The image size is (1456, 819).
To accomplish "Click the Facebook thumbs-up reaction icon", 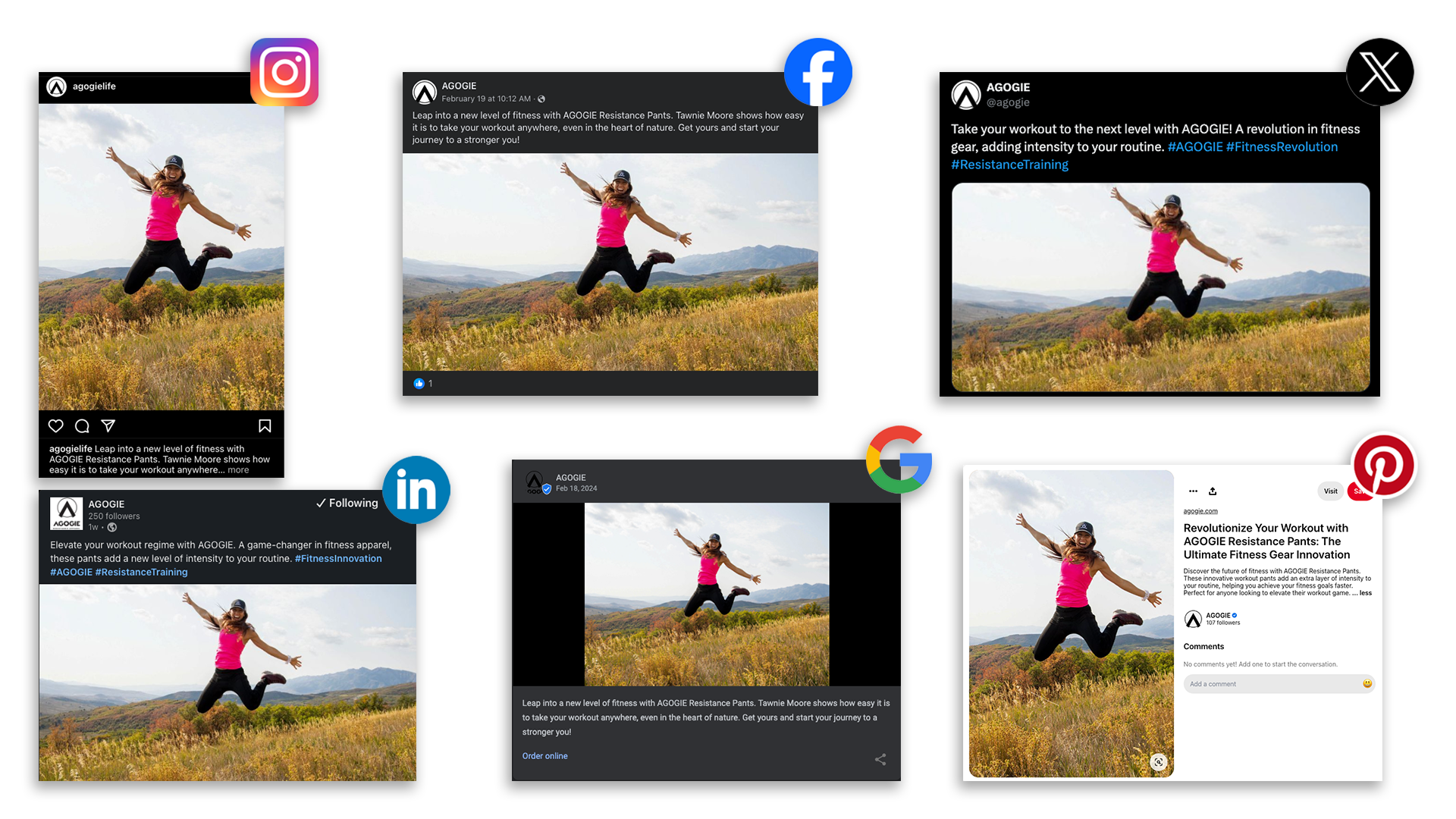I will (419, 384).
